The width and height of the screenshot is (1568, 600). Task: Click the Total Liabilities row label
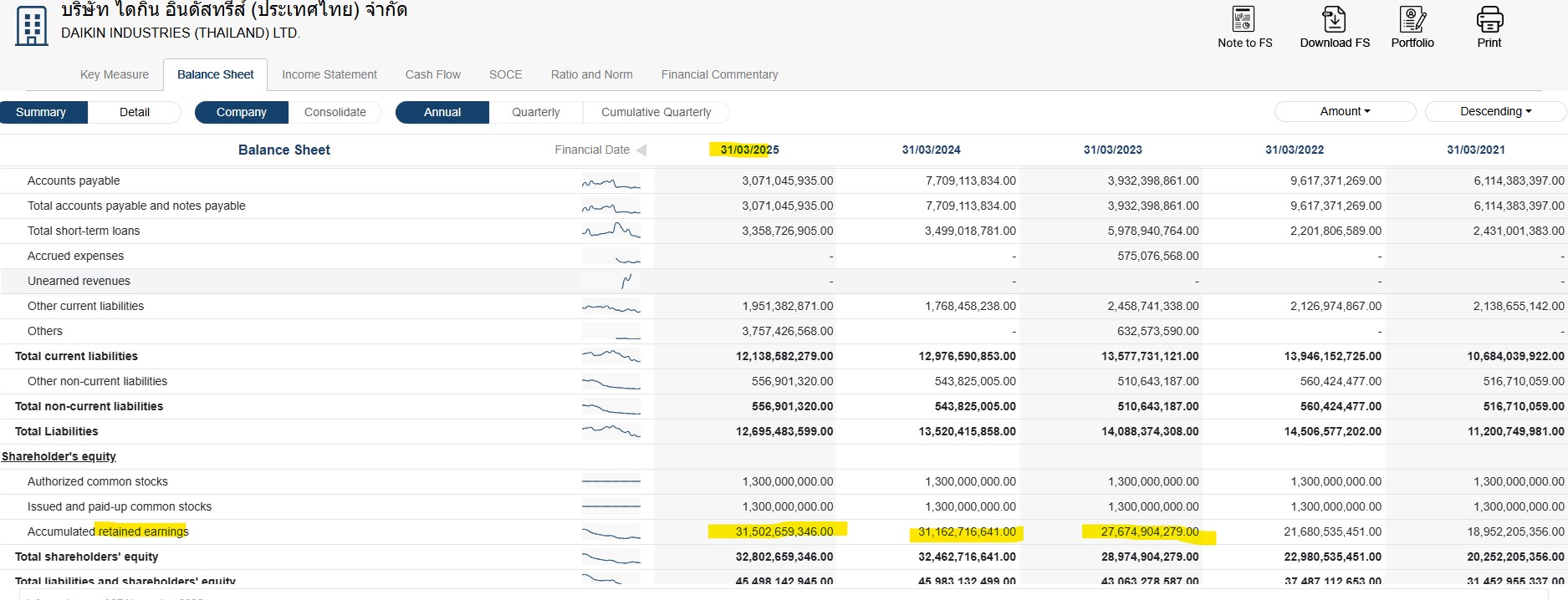pos(56,431)
